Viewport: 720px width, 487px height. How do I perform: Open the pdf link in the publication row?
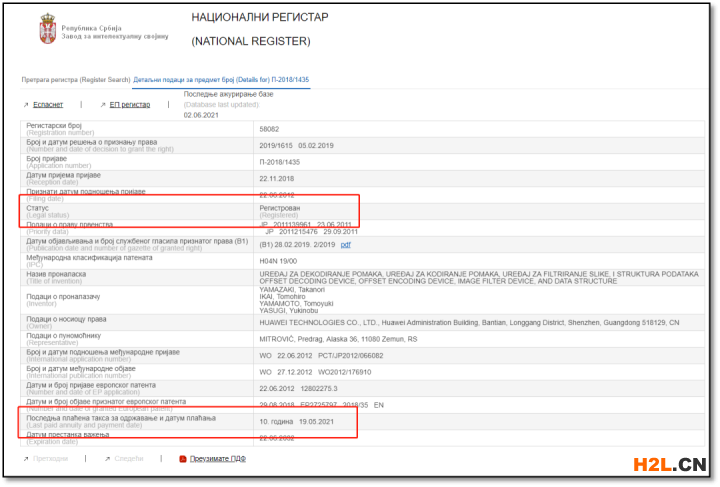tap(345, 244)
